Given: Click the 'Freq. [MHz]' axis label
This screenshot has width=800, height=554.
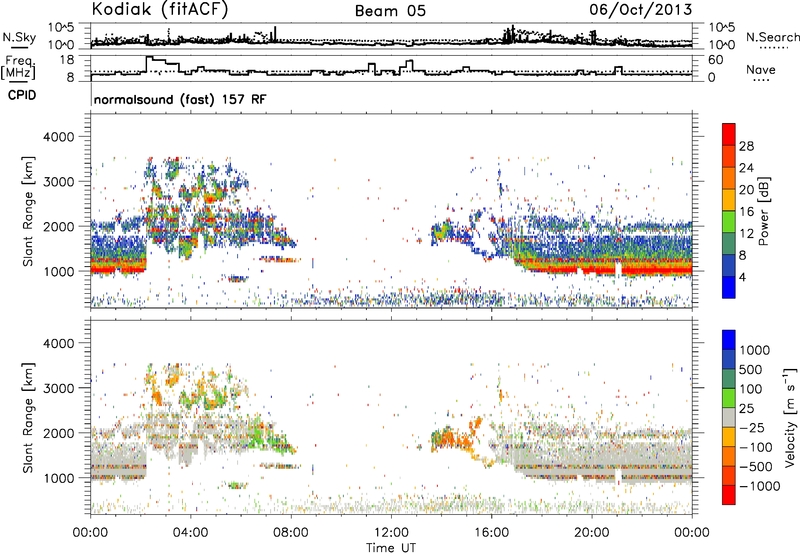Looking at the screenshot, I should [x=18, y=68].
